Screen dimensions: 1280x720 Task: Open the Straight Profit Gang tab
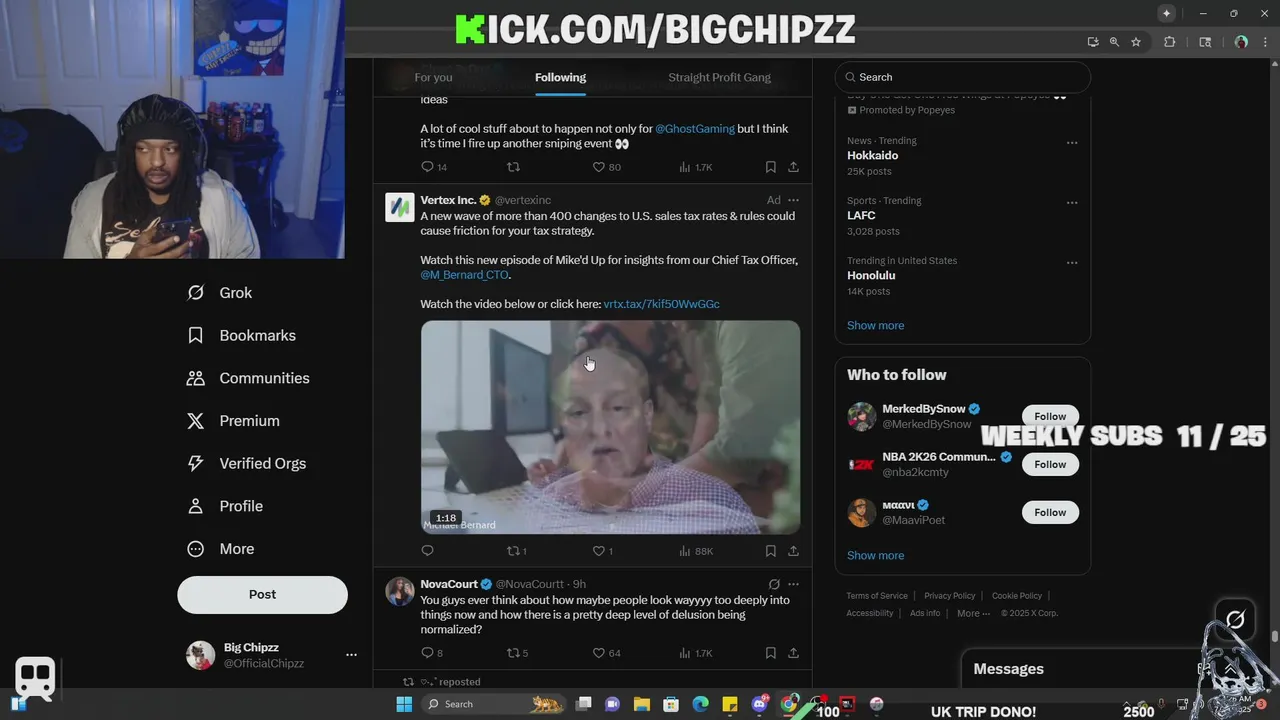[x=719, y=77]
